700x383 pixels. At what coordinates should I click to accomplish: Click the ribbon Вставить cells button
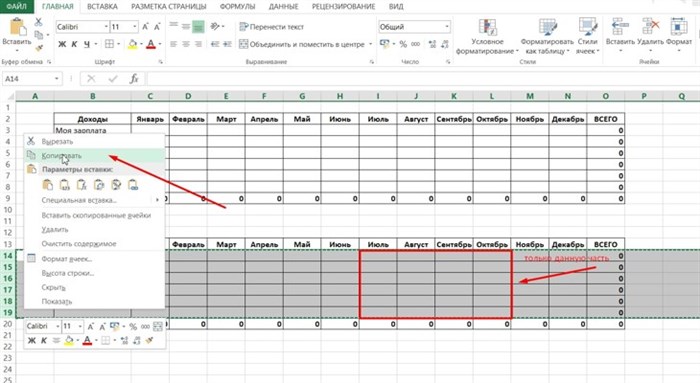620,36
